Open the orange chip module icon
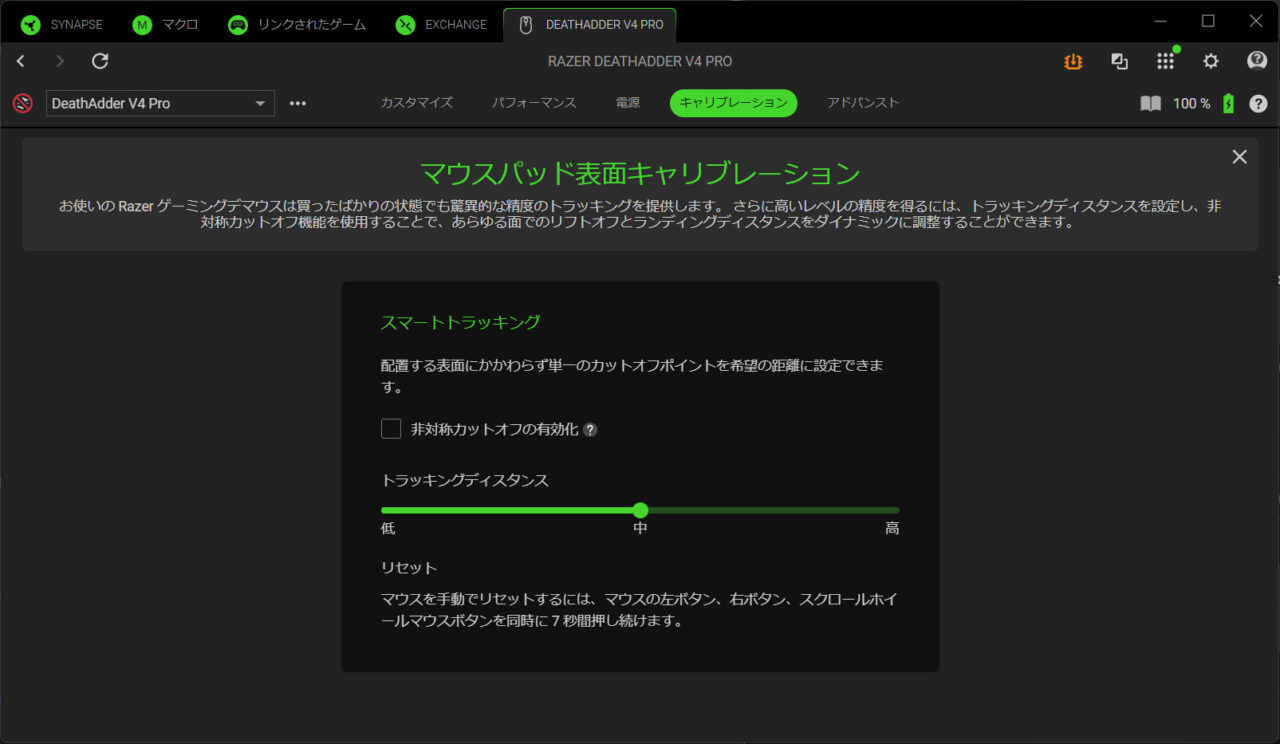 [1073, 61]
